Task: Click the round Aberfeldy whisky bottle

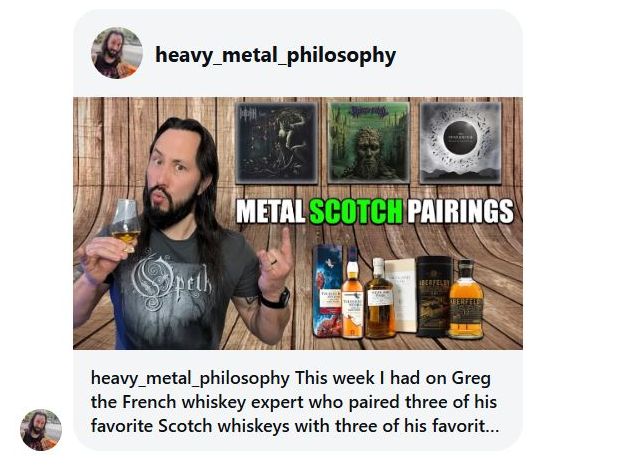Action: (x=466, y=299)
